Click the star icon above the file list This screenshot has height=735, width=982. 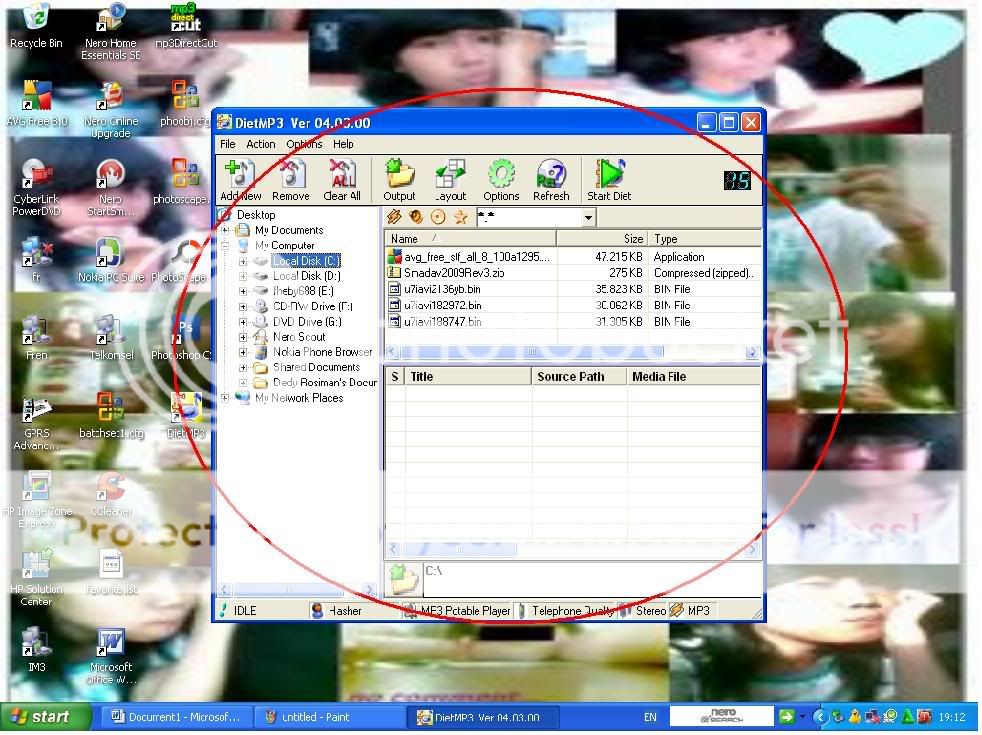(461, 217)
